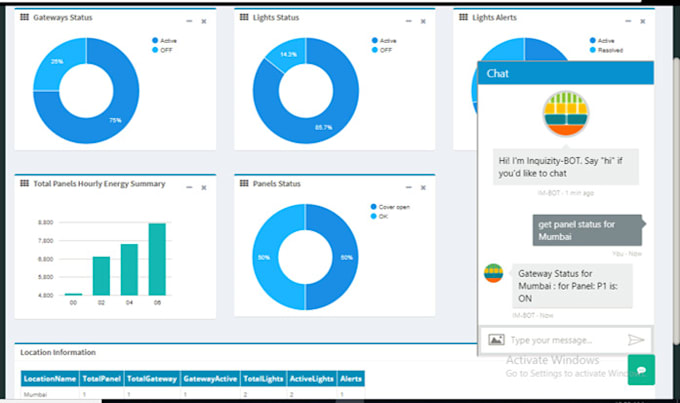Click the grid icon beside Lights Status
The width and height of the screenshot is (680, 403).
244,17
